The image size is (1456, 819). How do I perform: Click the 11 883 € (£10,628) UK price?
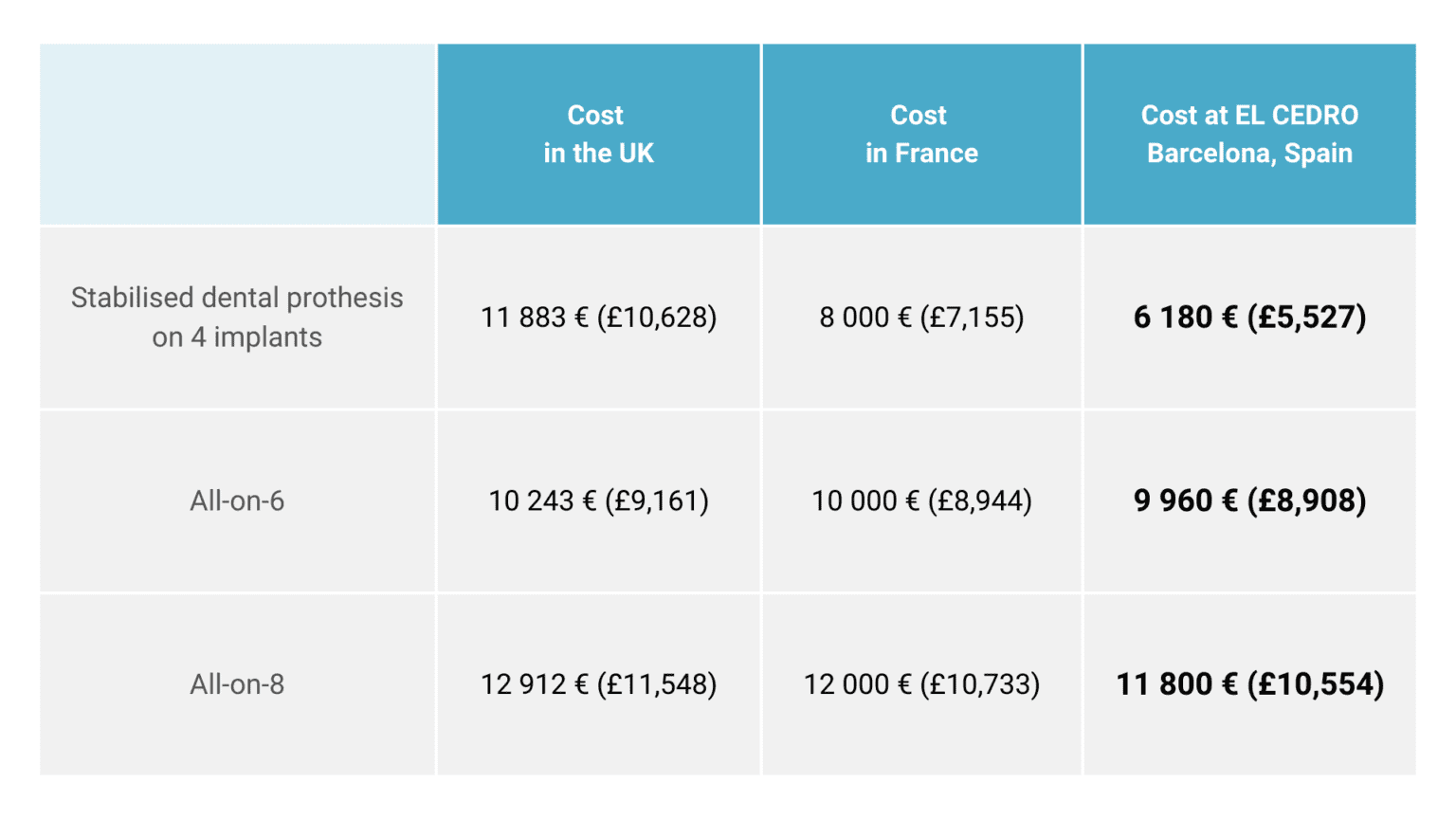[x=598, y=318]
